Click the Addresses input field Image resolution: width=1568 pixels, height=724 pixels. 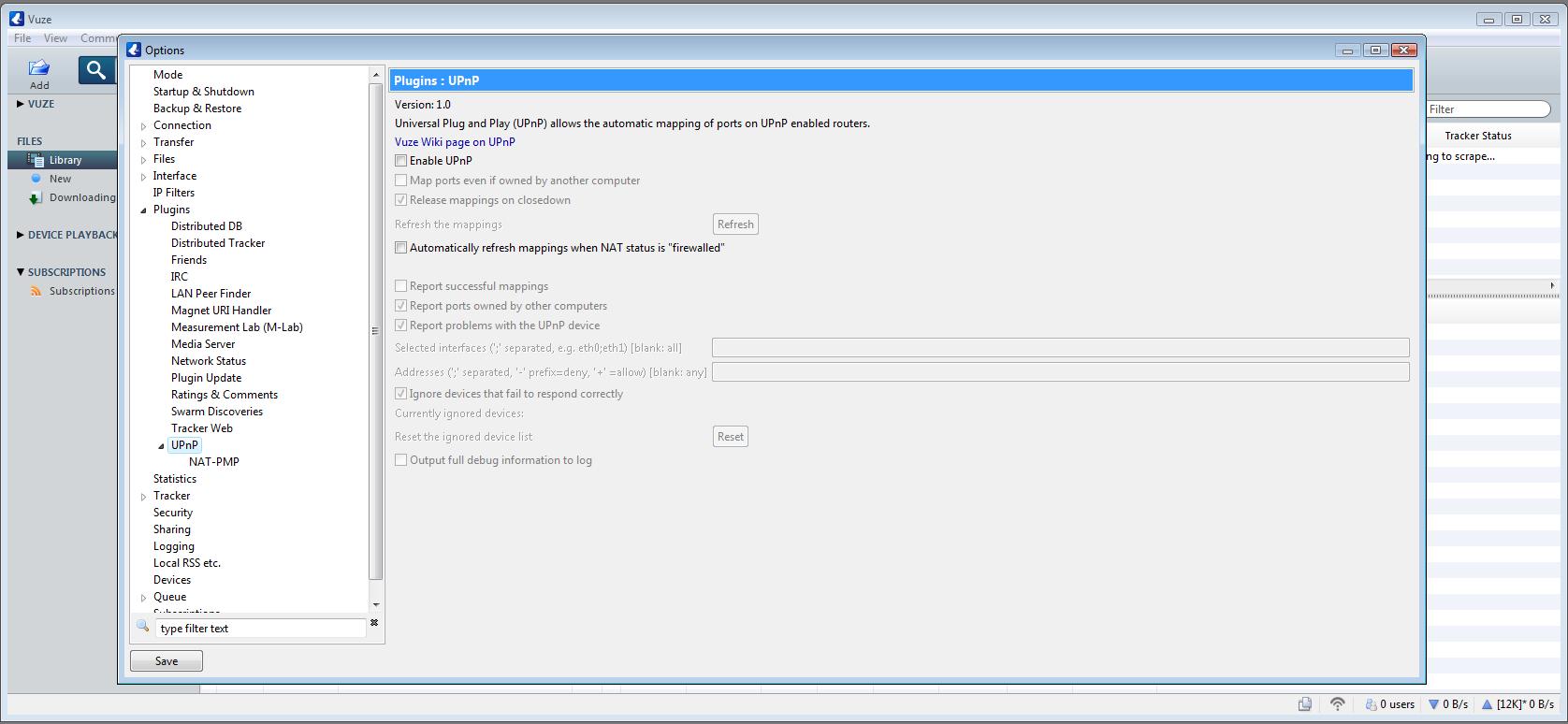(x=1061, y=372)
